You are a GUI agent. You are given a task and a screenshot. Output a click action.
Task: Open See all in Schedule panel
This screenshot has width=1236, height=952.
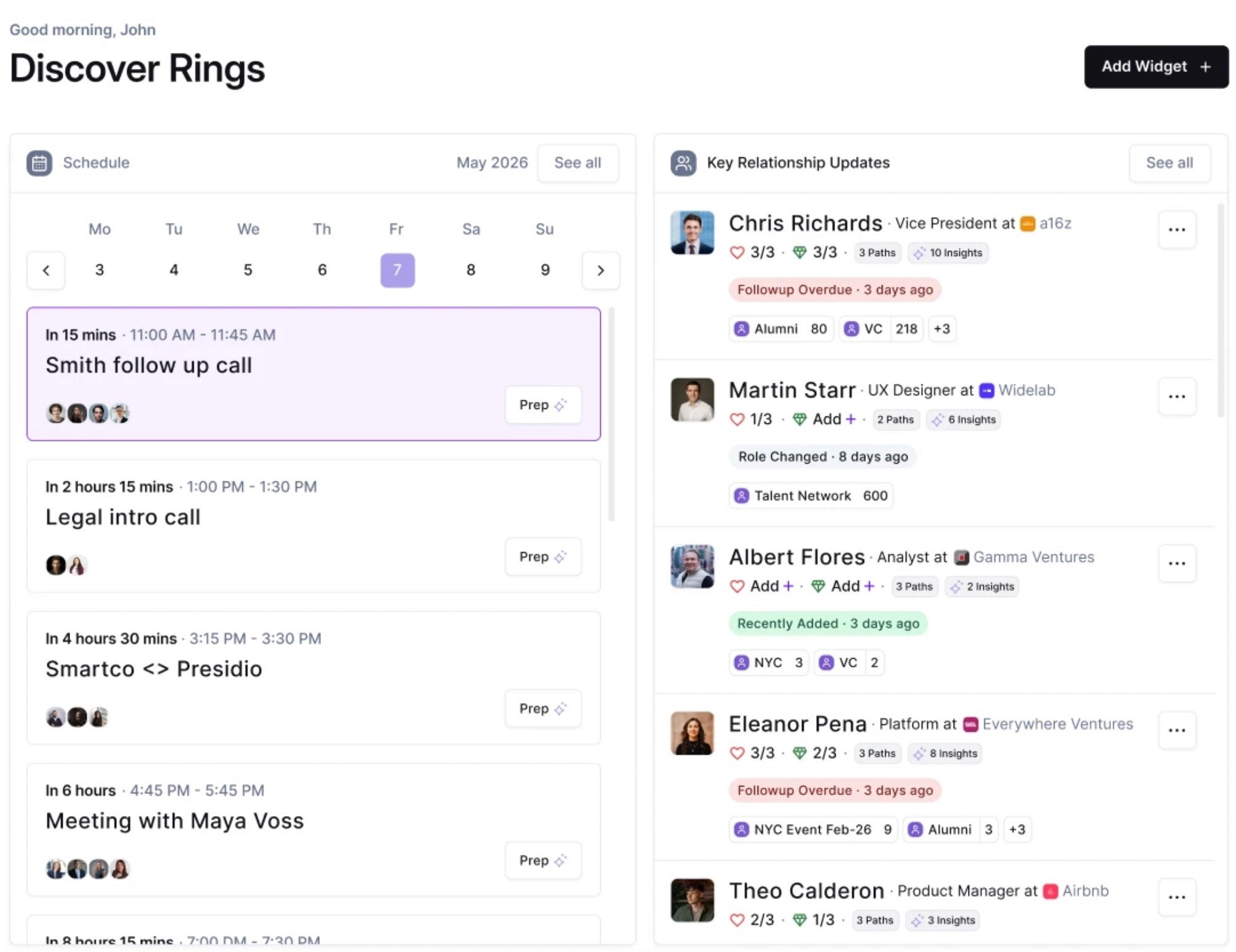pyautogui.click(x=577, y=163)
